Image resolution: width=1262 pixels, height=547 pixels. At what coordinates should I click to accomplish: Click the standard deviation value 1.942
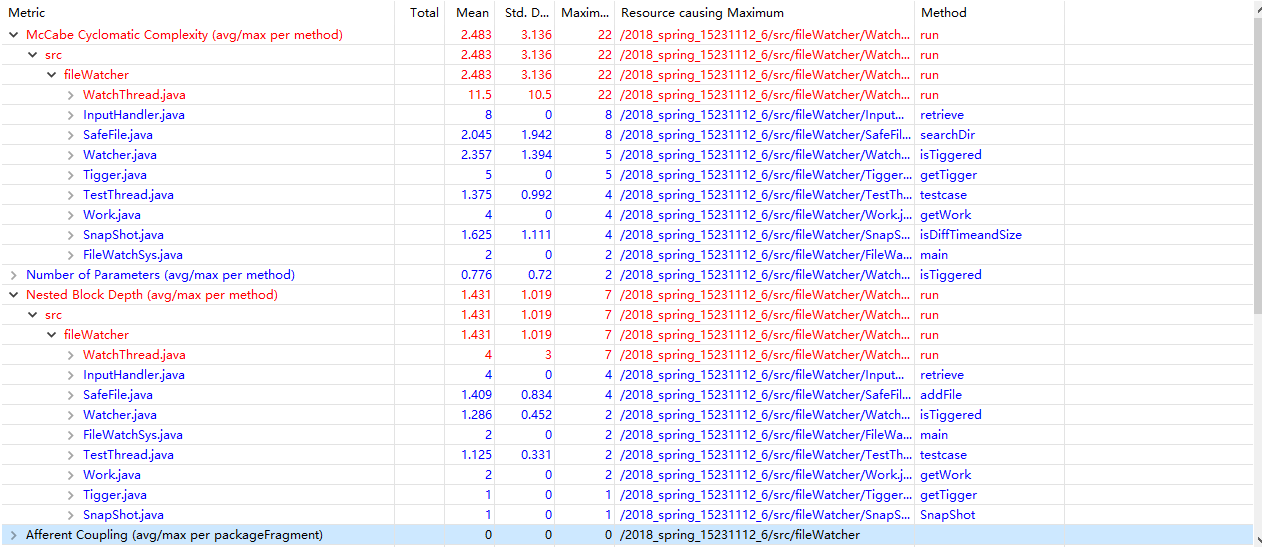[x=536, y=135]
